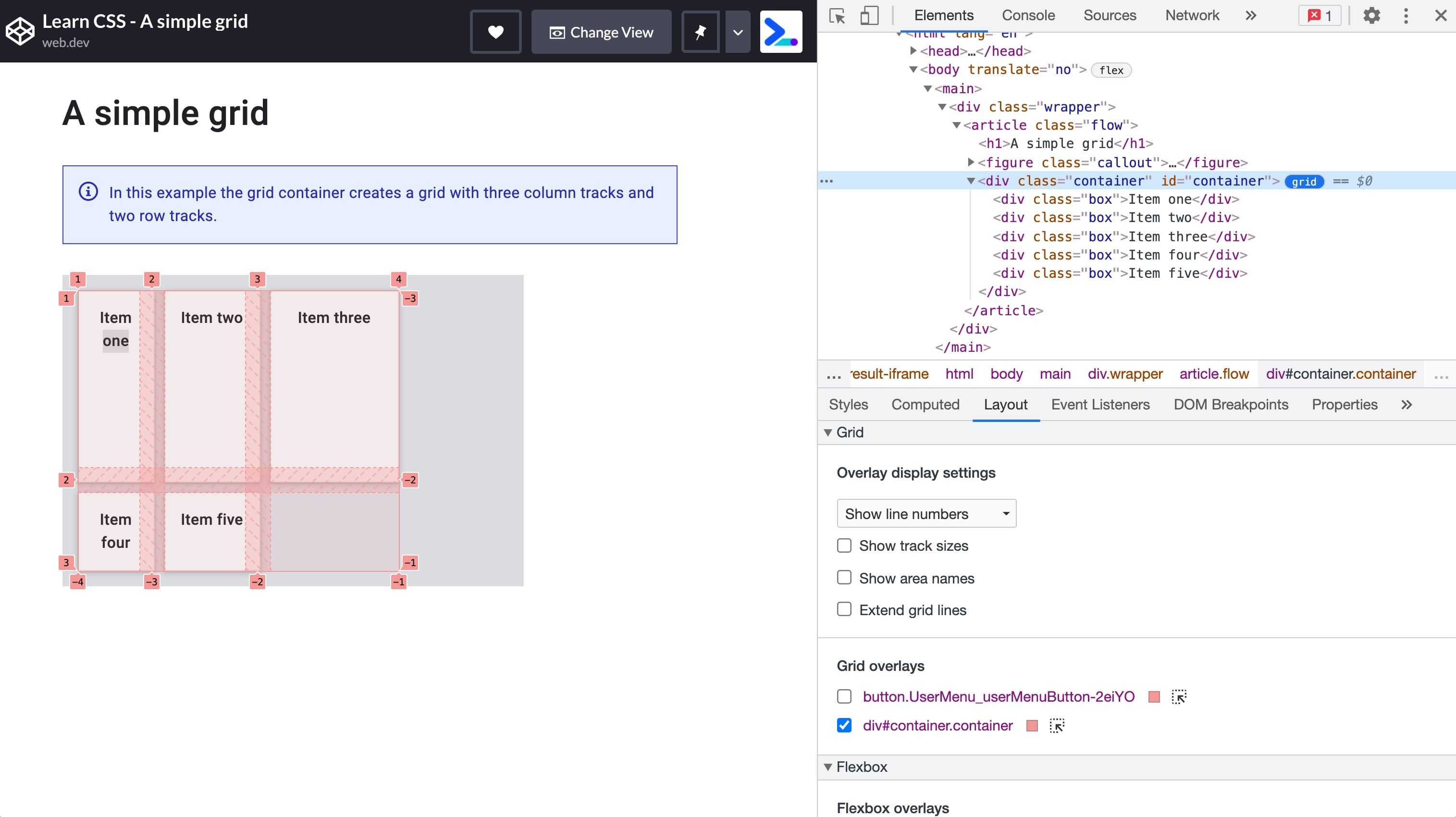The image size is (1456, 817).
Task: Switch to the Styles tab in DevTools
Action: (850, 404)
